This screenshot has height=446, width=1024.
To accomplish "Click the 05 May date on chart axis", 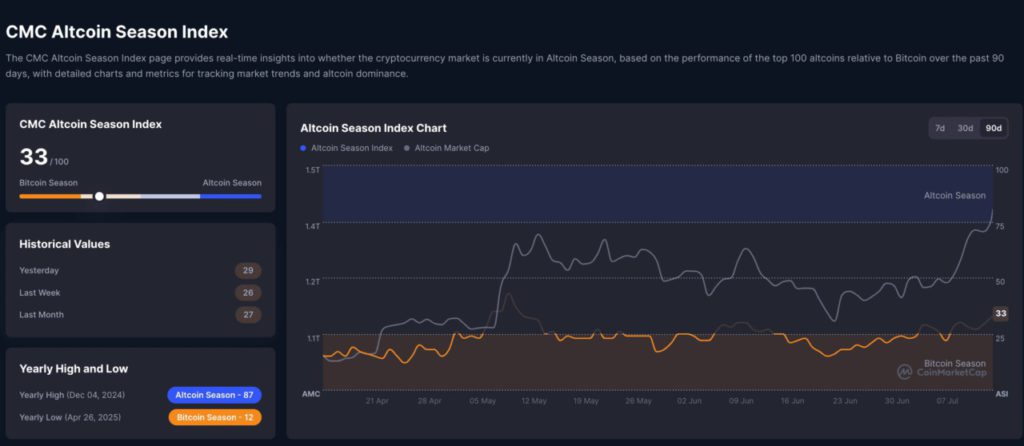I will (482, 400).
